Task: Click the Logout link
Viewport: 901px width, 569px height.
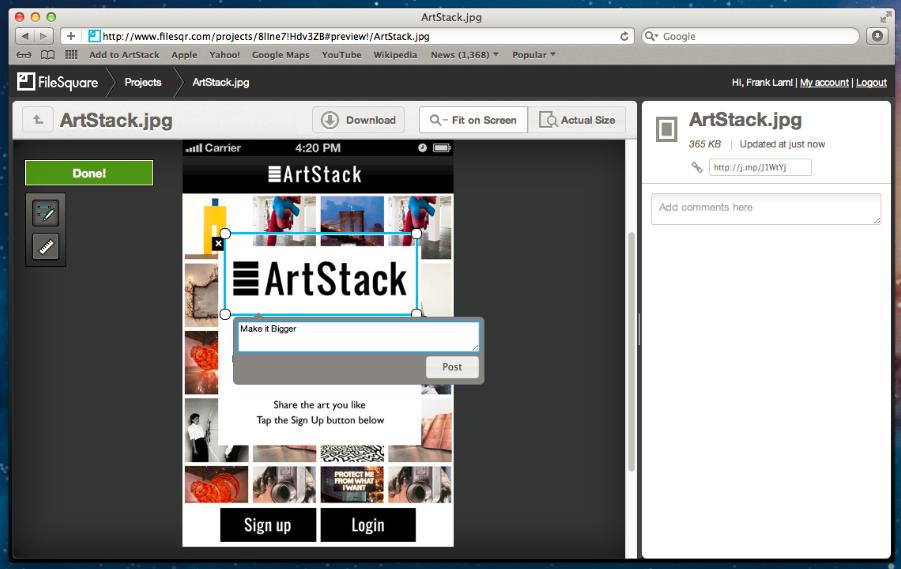Action: [x=871, y=83]
